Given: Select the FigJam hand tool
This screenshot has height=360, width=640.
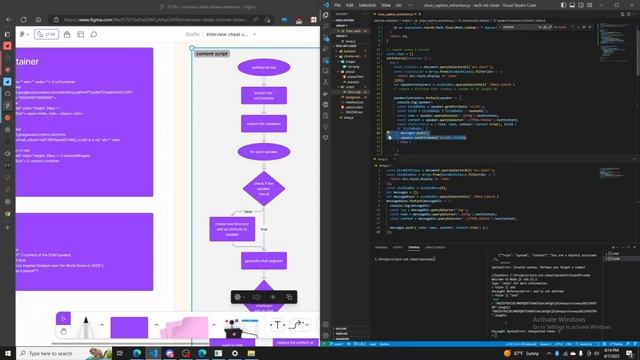Looking at the screenshot, I should pyautogui.click(x=63, y=331).
